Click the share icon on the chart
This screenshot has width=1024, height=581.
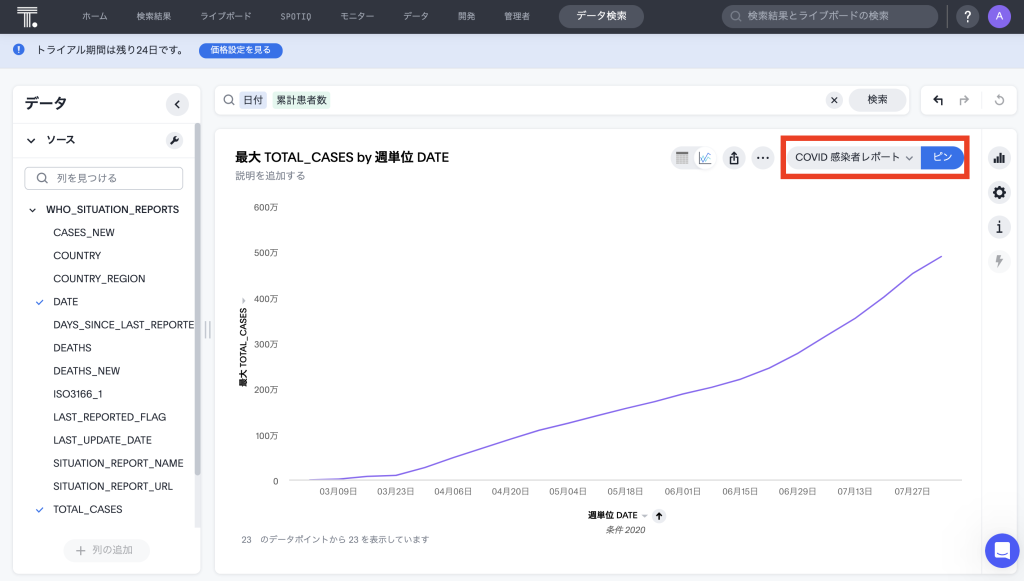tap(734, 158)
